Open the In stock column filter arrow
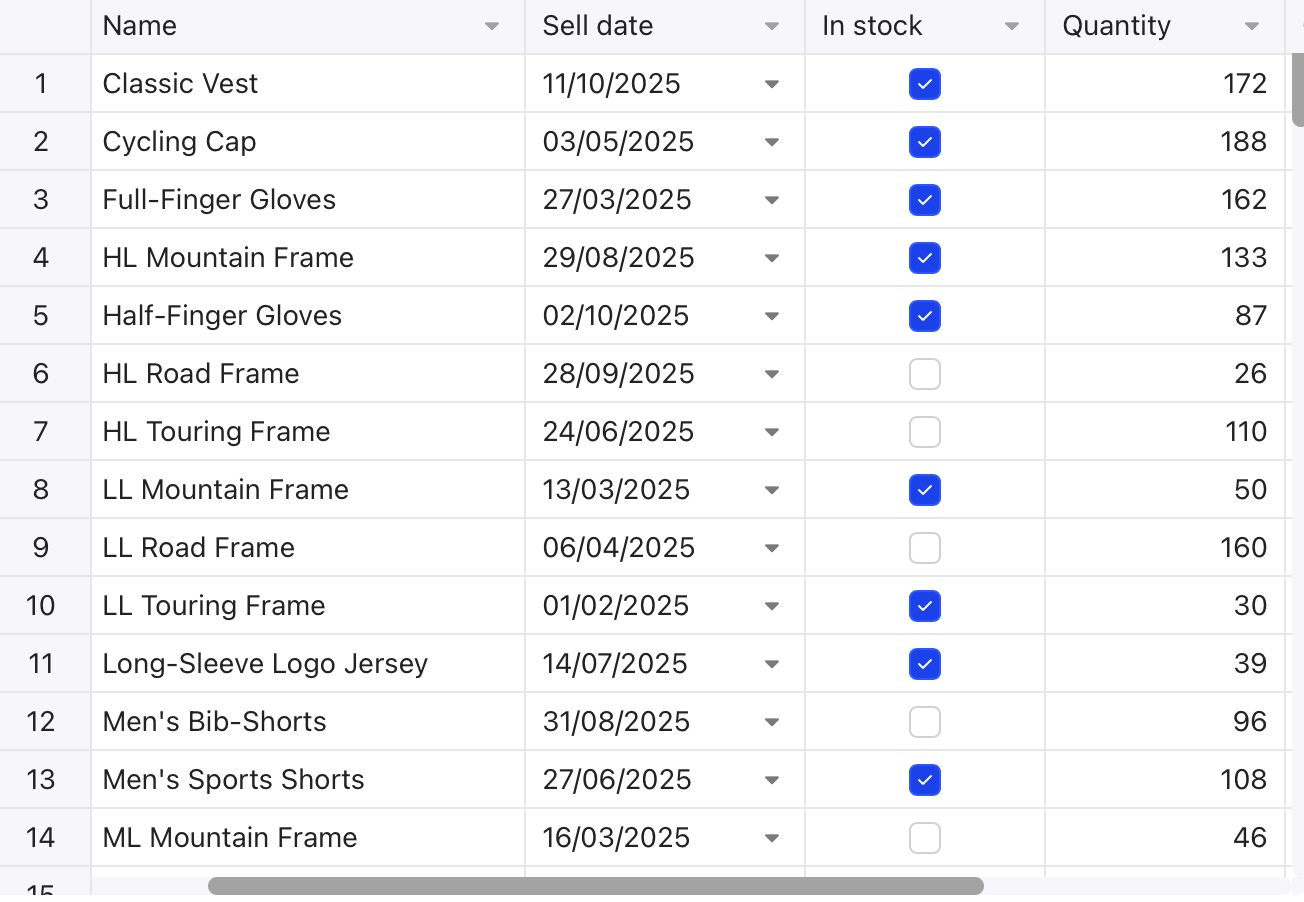Image resolution: width=1304 pixels, height=902 pixels. (1012, 27)
